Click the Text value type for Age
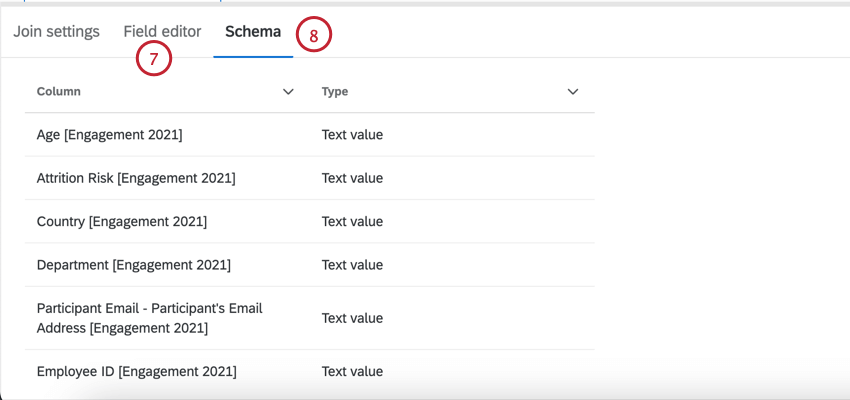The image size is (850, 400). point(352,135)
